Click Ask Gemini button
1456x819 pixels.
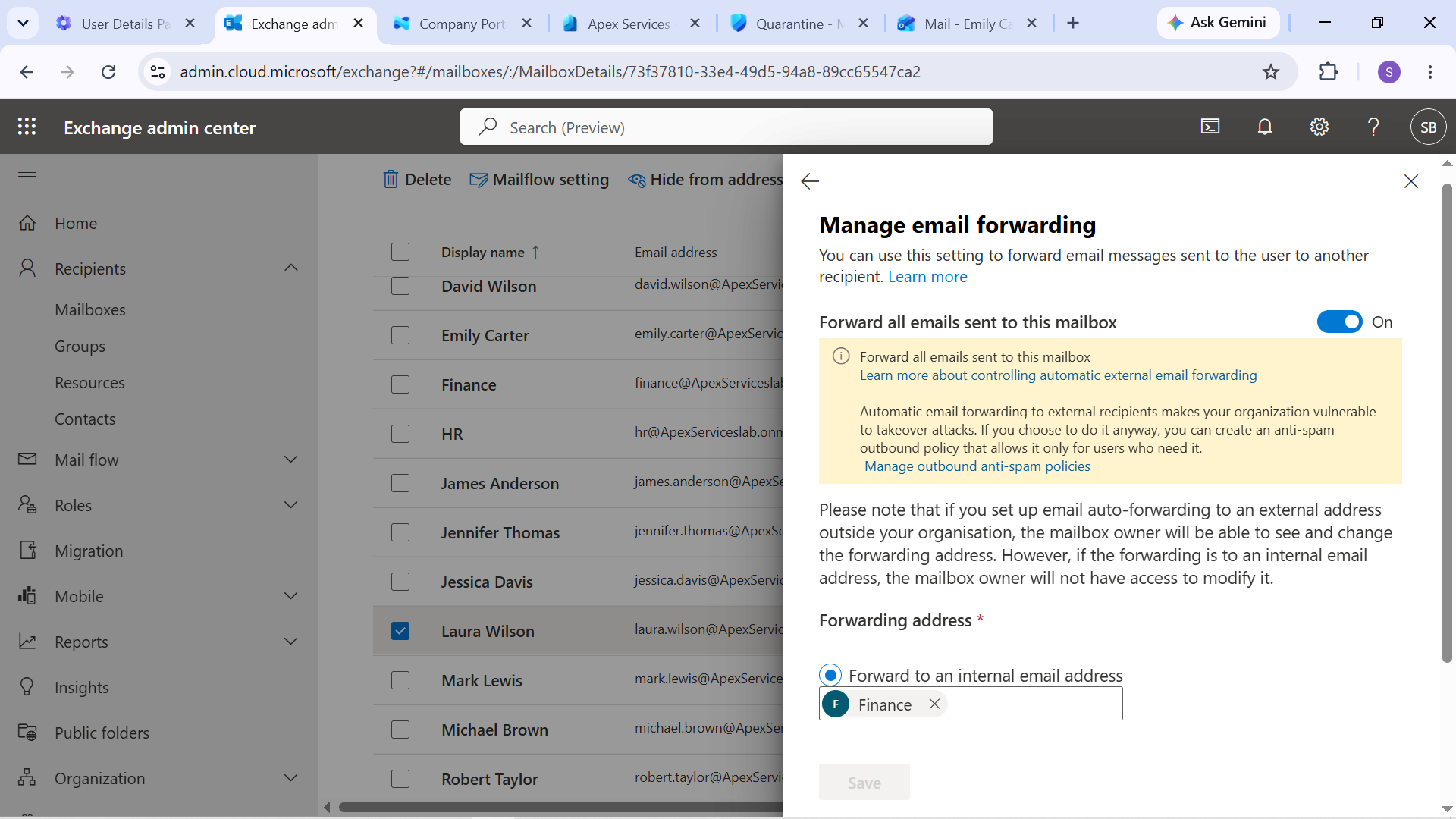(1218, 23)
